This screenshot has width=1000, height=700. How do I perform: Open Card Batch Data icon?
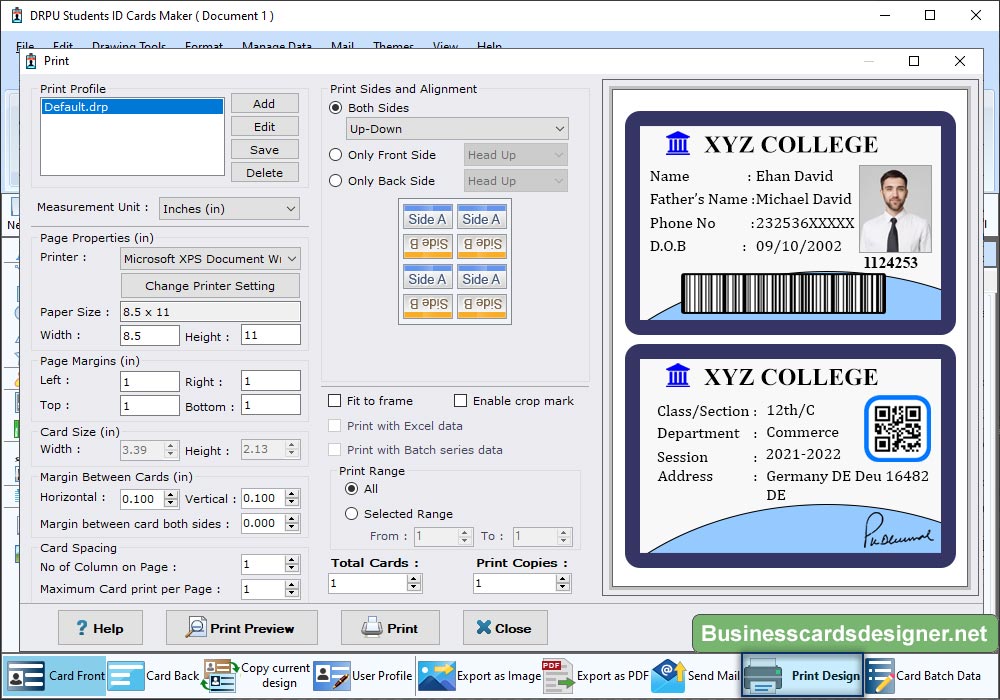880,676
